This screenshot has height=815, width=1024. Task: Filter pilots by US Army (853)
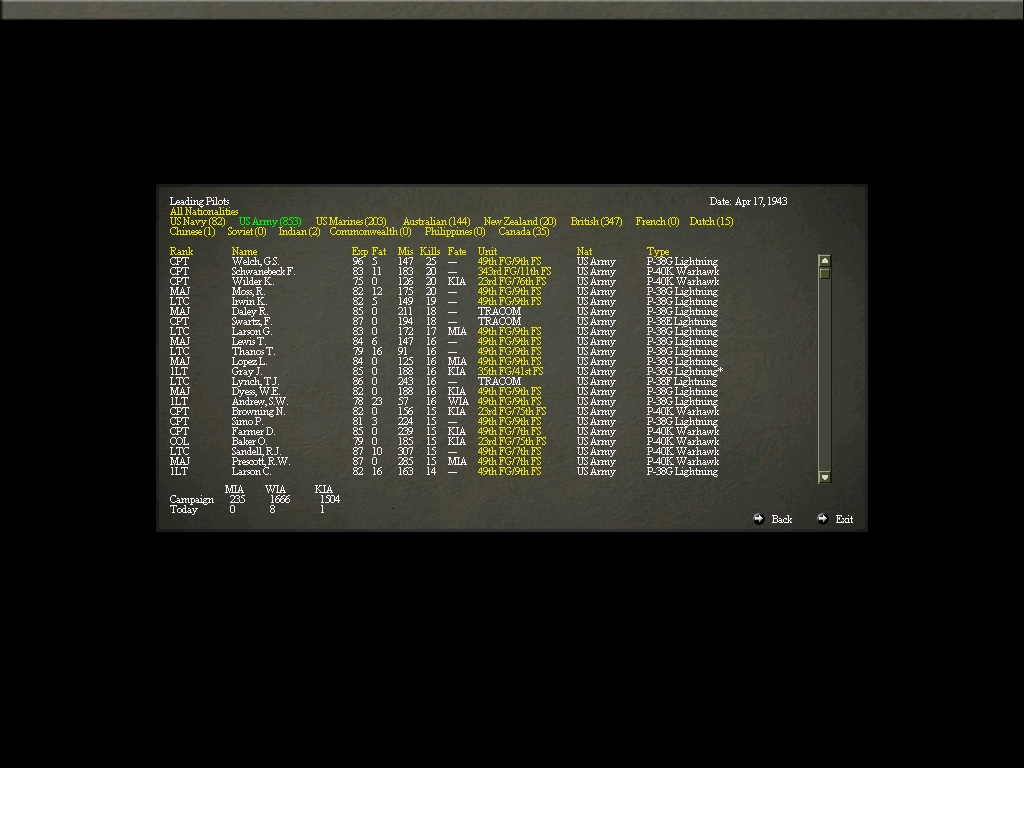click(x=270, y=221)
